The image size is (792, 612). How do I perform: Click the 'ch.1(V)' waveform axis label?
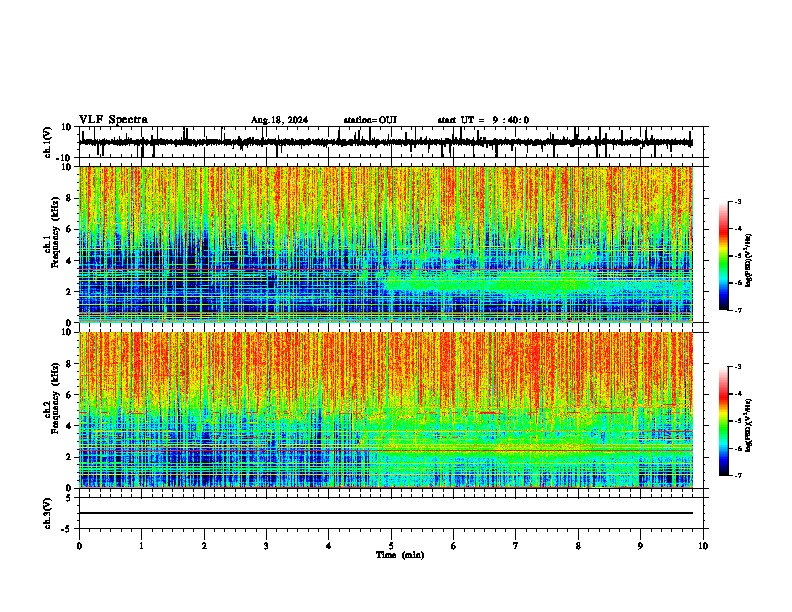click(x=48, y=142)
